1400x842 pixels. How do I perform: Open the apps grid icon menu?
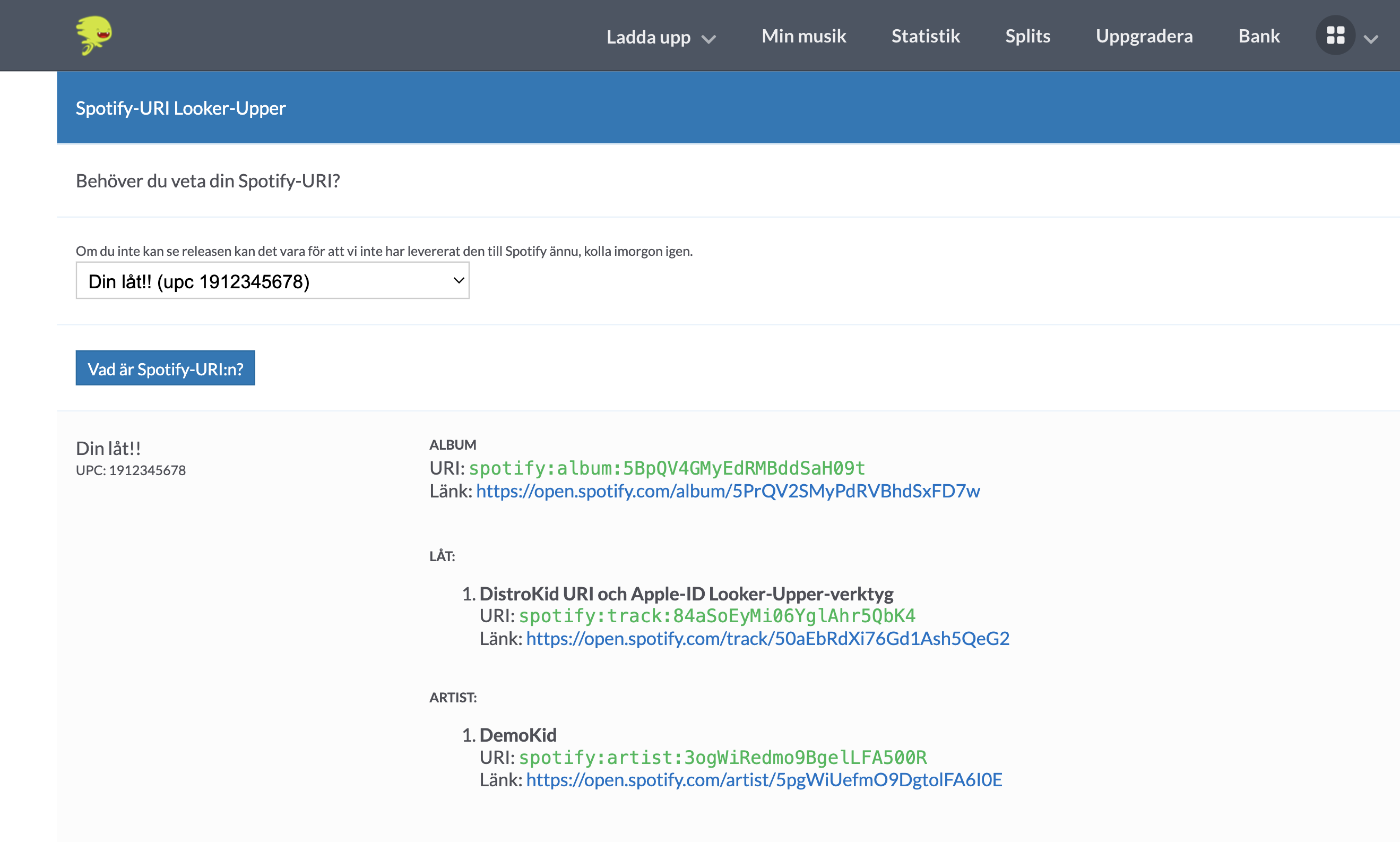[x=1335, y=36]
